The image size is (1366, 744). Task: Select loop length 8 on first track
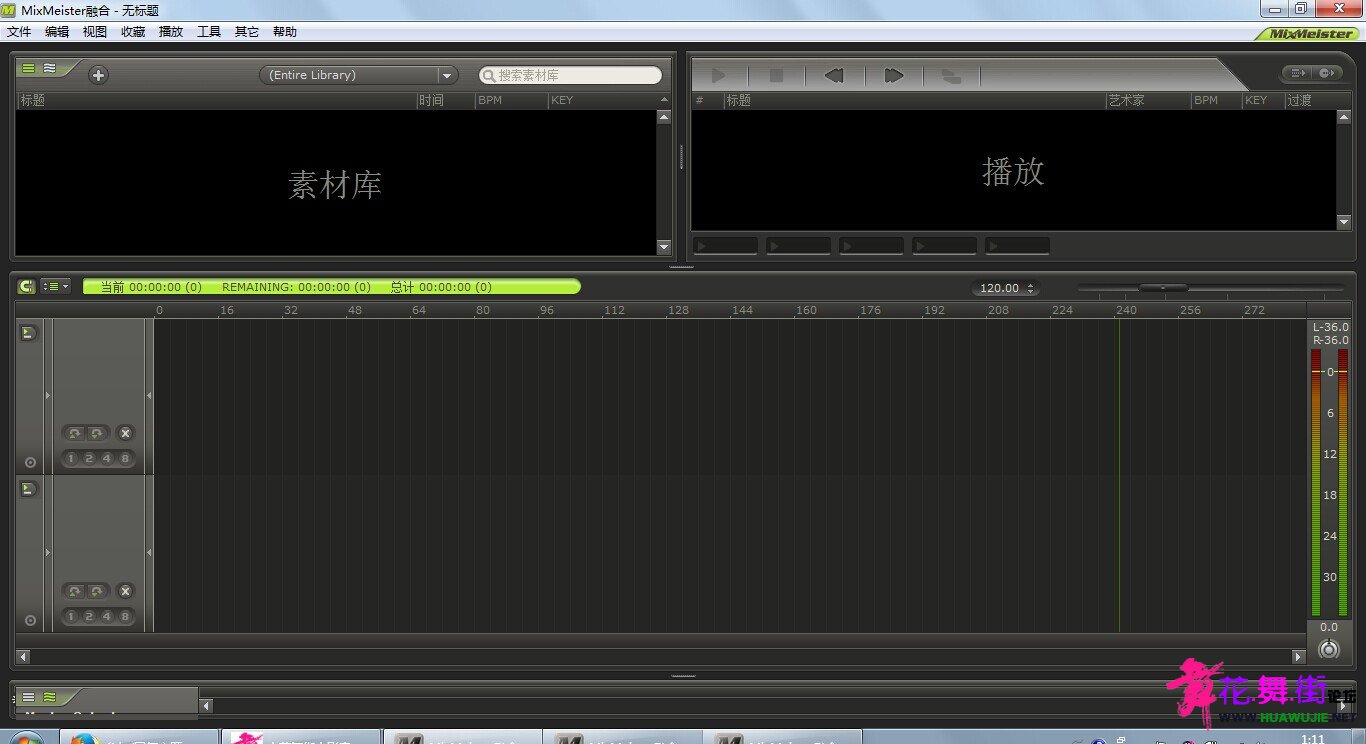pos(125,459)
